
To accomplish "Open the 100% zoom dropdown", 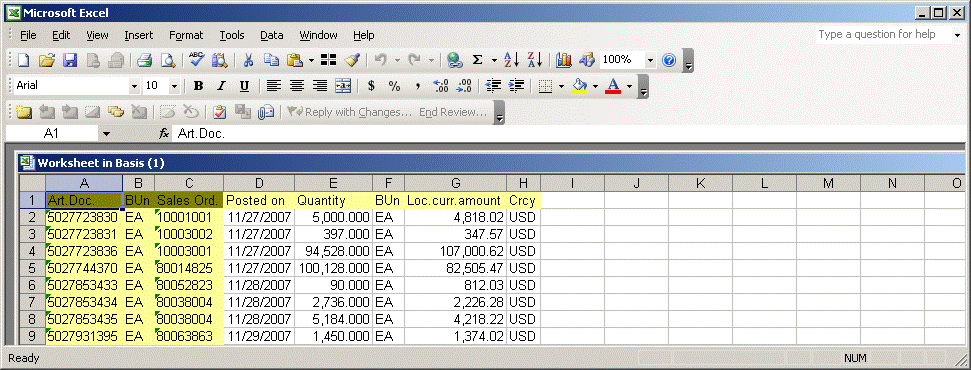I will 650,60.
